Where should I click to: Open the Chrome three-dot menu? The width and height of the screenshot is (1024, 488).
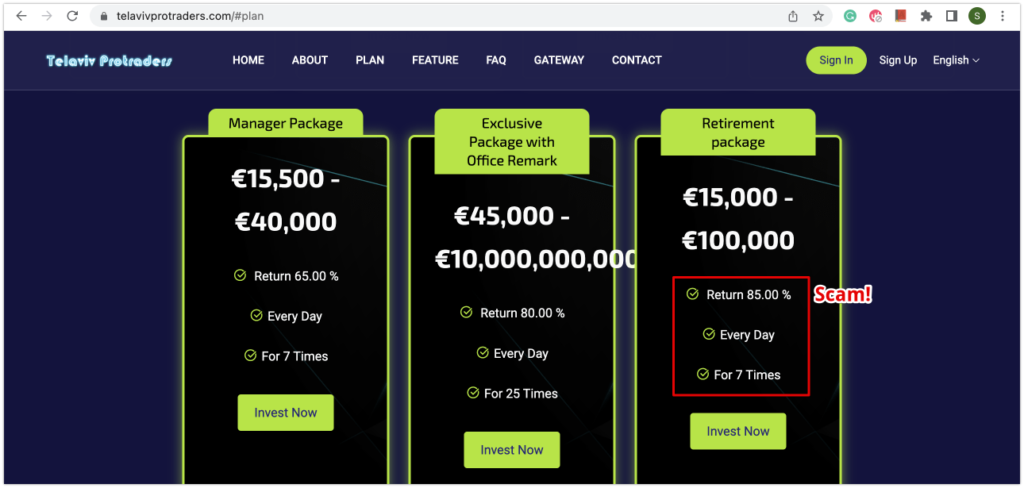pyautogui.click(x=1002, y=16)
